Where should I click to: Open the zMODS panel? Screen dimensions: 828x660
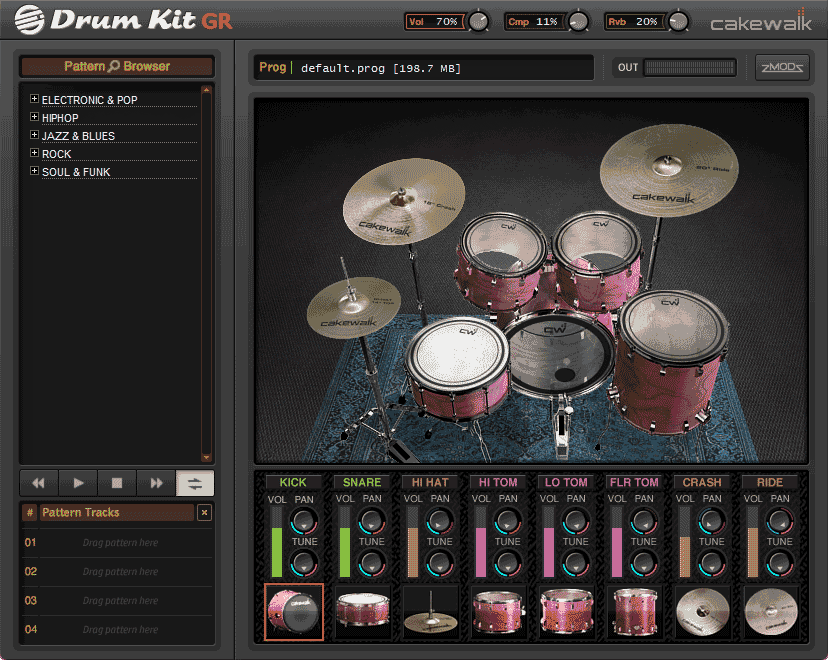pyautogui.click(x=782, y=67)
